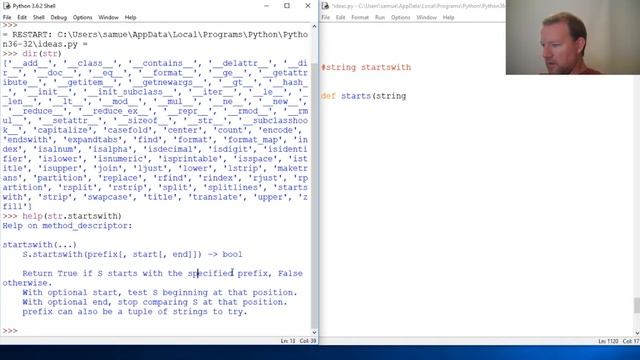
Task: Click the 'def starts(string' line in editor
Action: 363,96
